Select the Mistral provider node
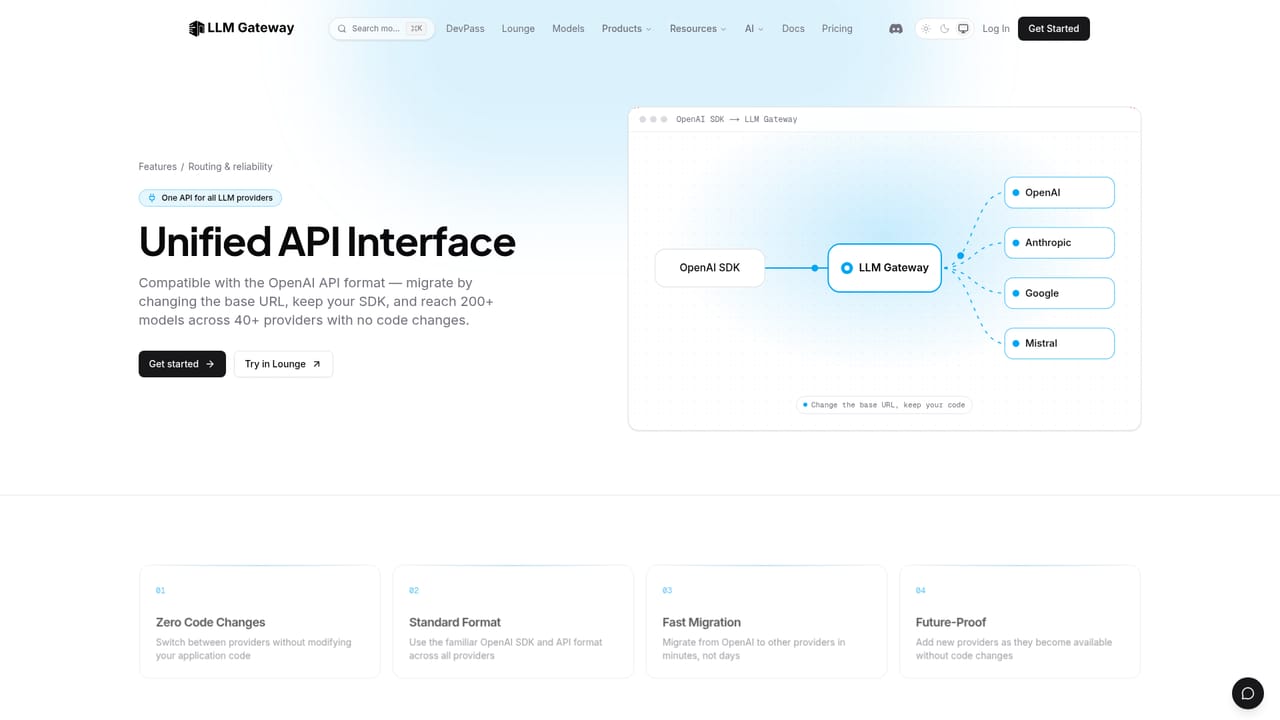 coord(1059,343)
